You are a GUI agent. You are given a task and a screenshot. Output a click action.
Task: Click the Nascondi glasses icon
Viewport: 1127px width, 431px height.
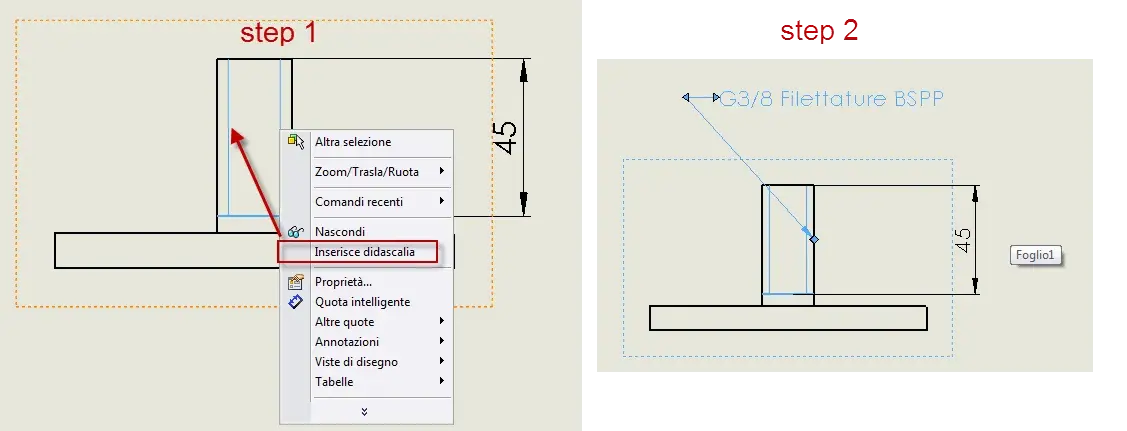295,232
